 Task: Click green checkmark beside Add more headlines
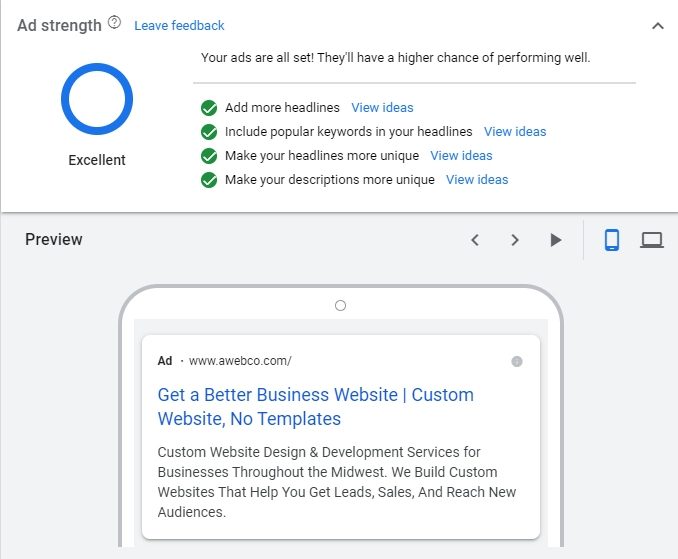209,108
